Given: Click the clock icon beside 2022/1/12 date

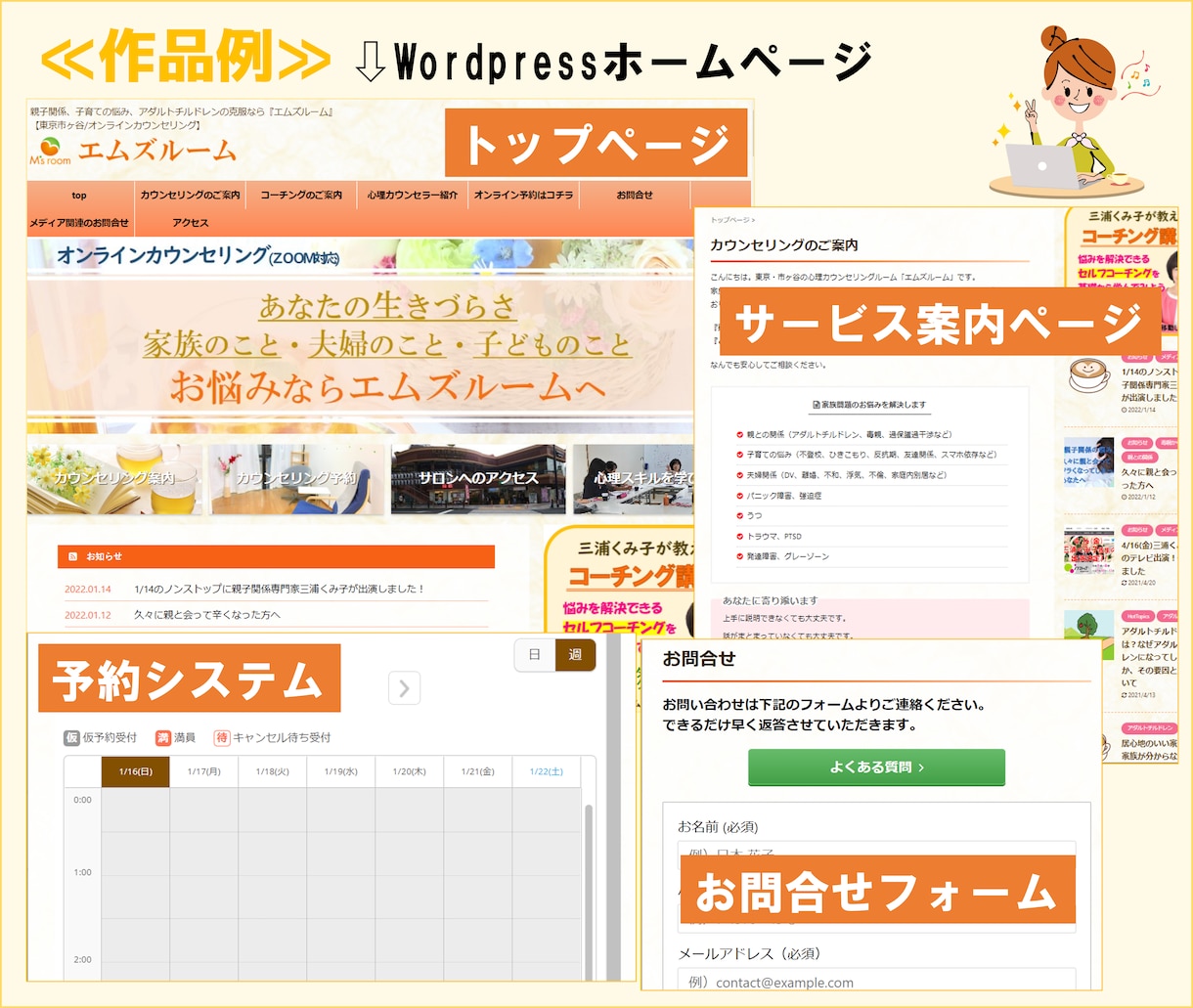Looking at the screenshot, I should click(x=1125, y=498).
